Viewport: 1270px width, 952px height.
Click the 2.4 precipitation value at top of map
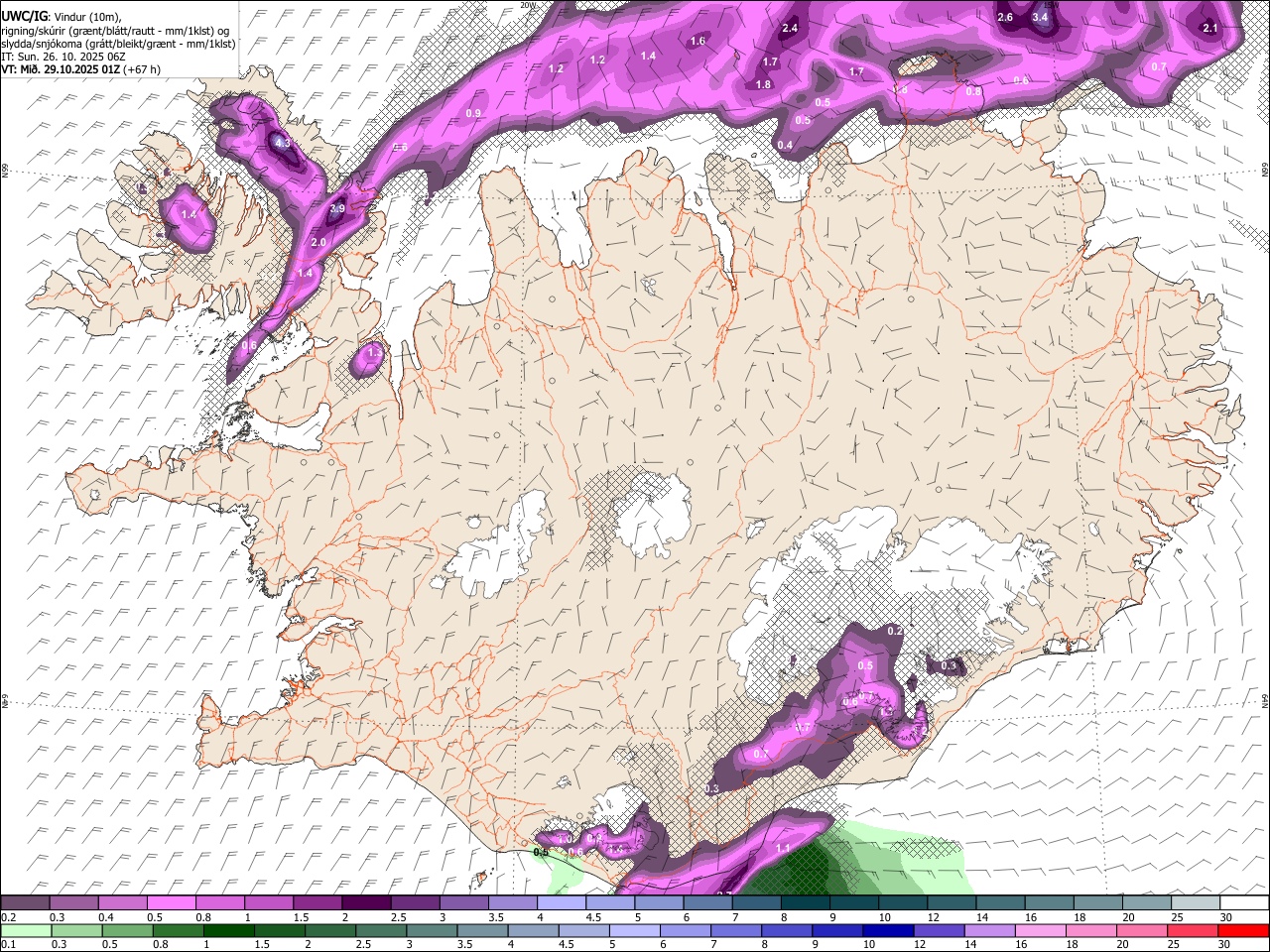[x=790, y=28]
